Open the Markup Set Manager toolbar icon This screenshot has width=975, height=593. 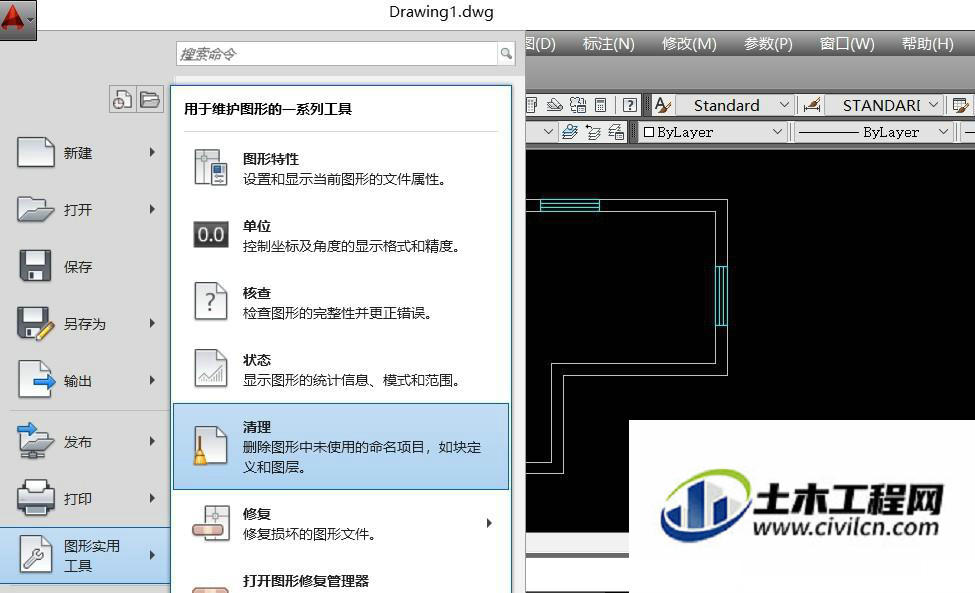coord(578,105)
